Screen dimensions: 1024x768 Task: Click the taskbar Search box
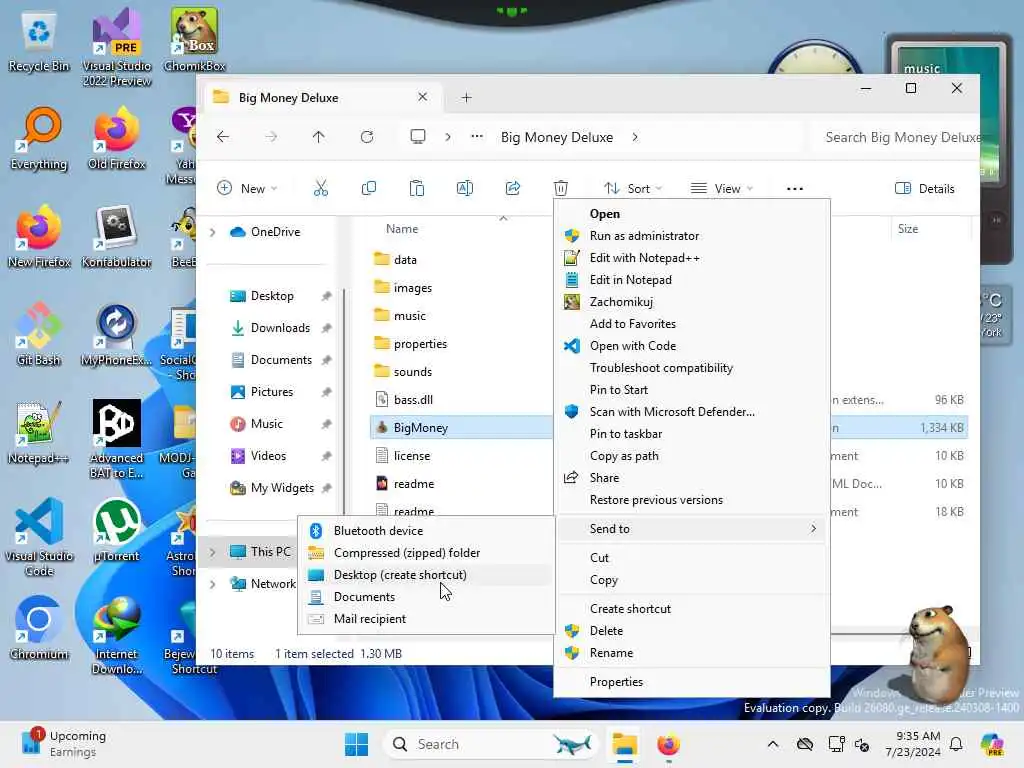tap(493, 744)
